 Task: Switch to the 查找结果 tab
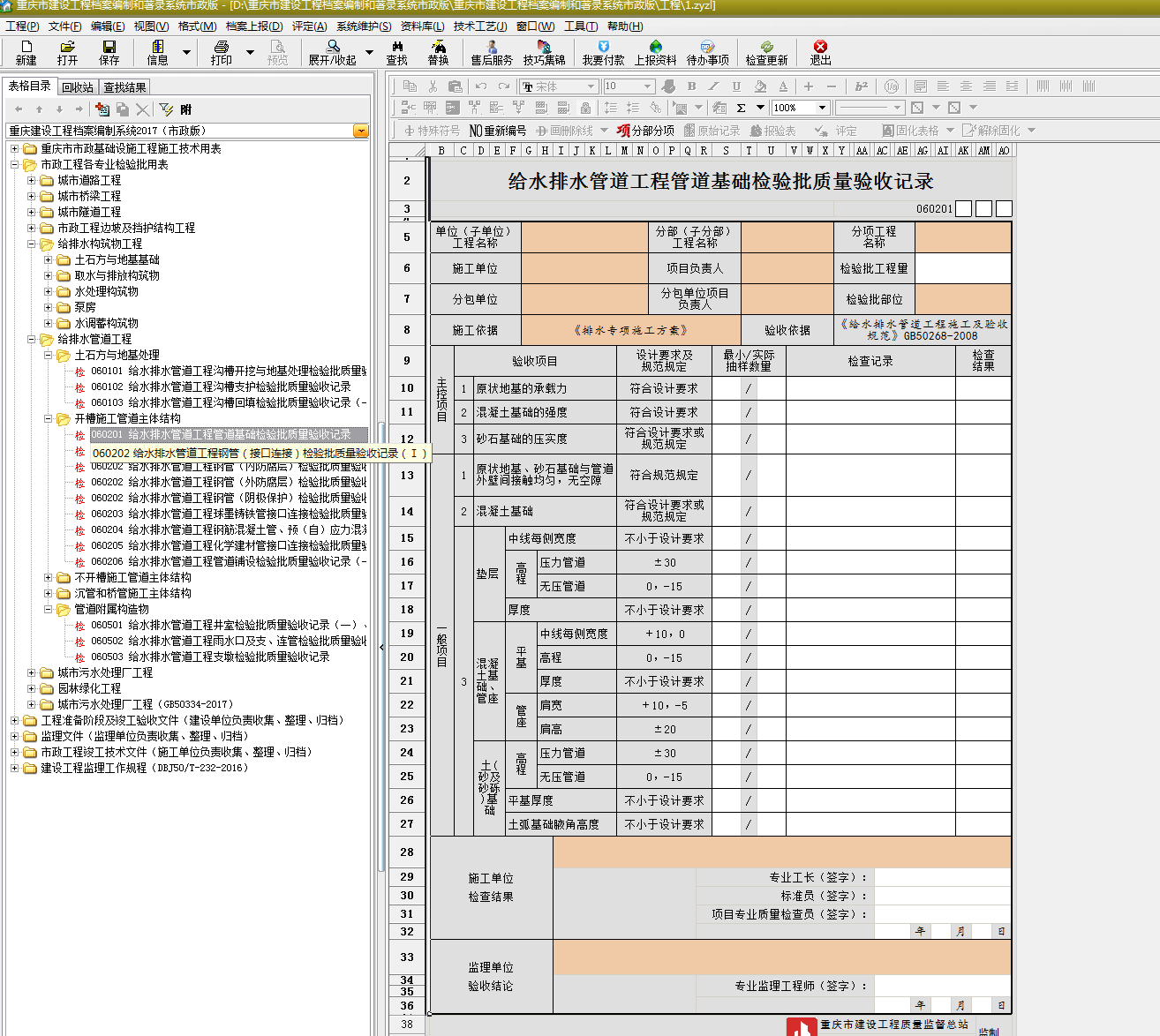(x=124, y=87)
